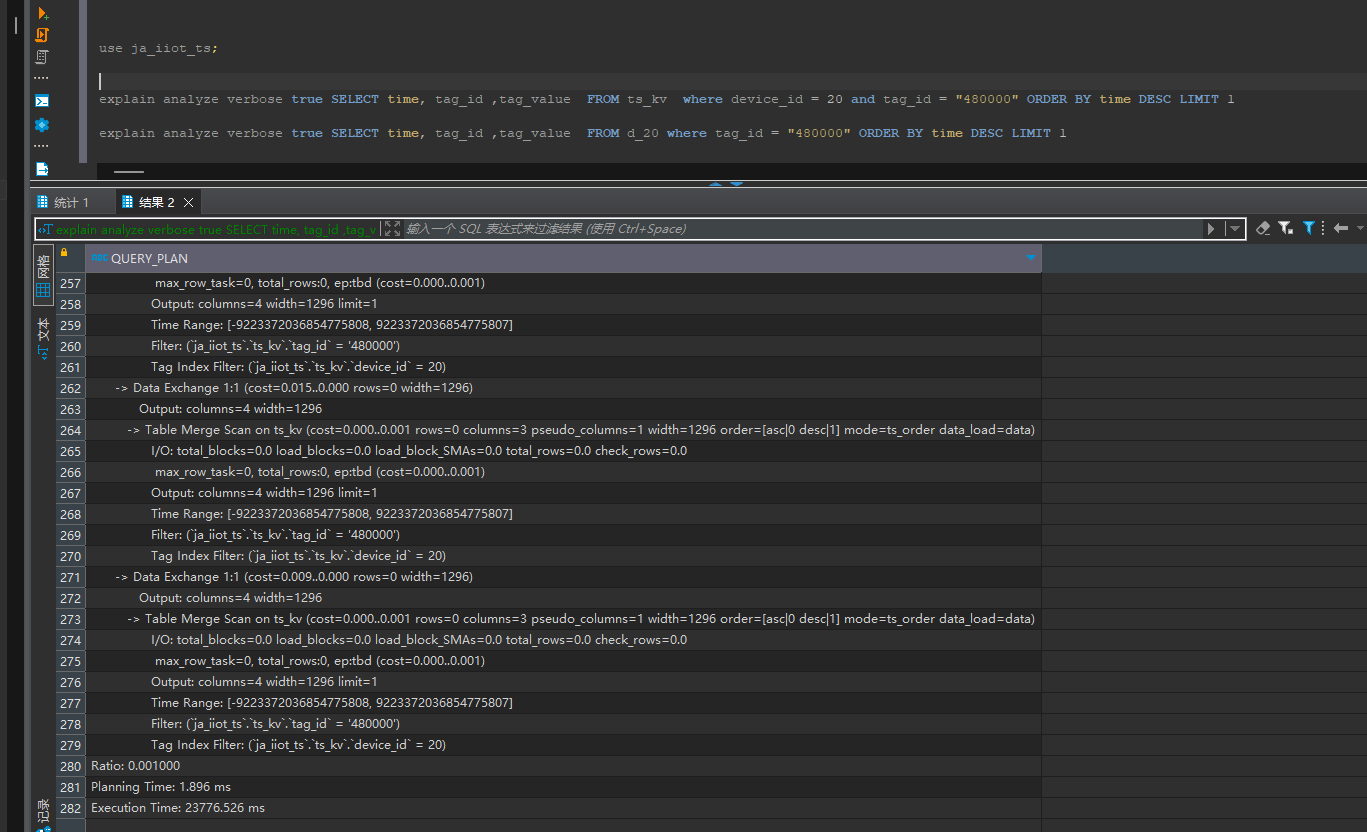Click the blue funnel filter icon
This screenshot has width=1367, height=832.
(1309, 229)
